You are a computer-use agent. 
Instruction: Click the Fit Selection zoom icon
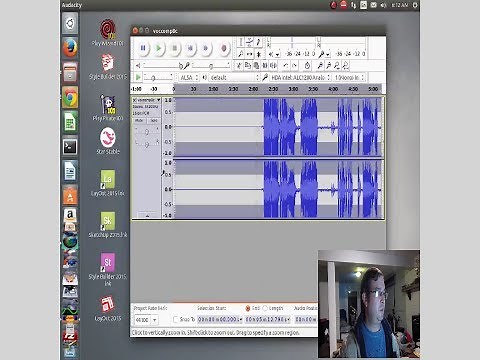[x=337, y=65]
